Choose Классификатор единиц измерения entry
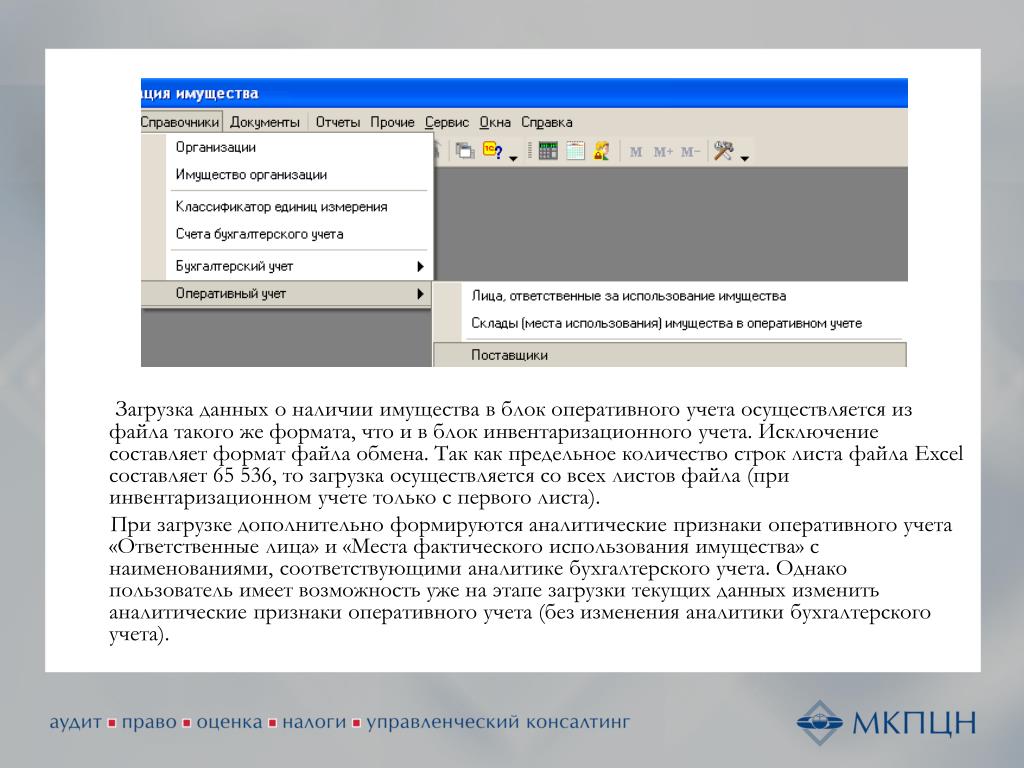This screenshot has width=1024, height=768. click(287, 207)
